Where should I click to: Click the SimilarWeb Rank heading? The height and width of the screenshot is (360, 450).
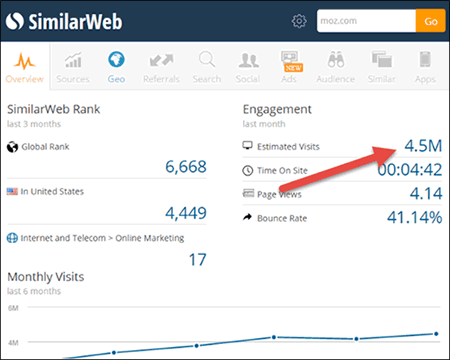[54, 109]
